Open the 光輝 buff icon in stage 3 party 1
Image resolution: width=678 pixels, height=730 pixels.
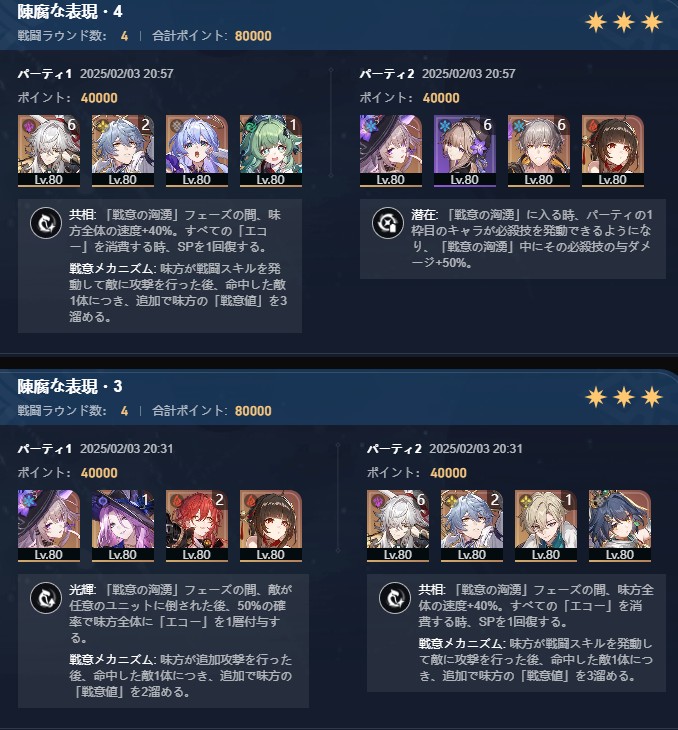pos(46,598)
